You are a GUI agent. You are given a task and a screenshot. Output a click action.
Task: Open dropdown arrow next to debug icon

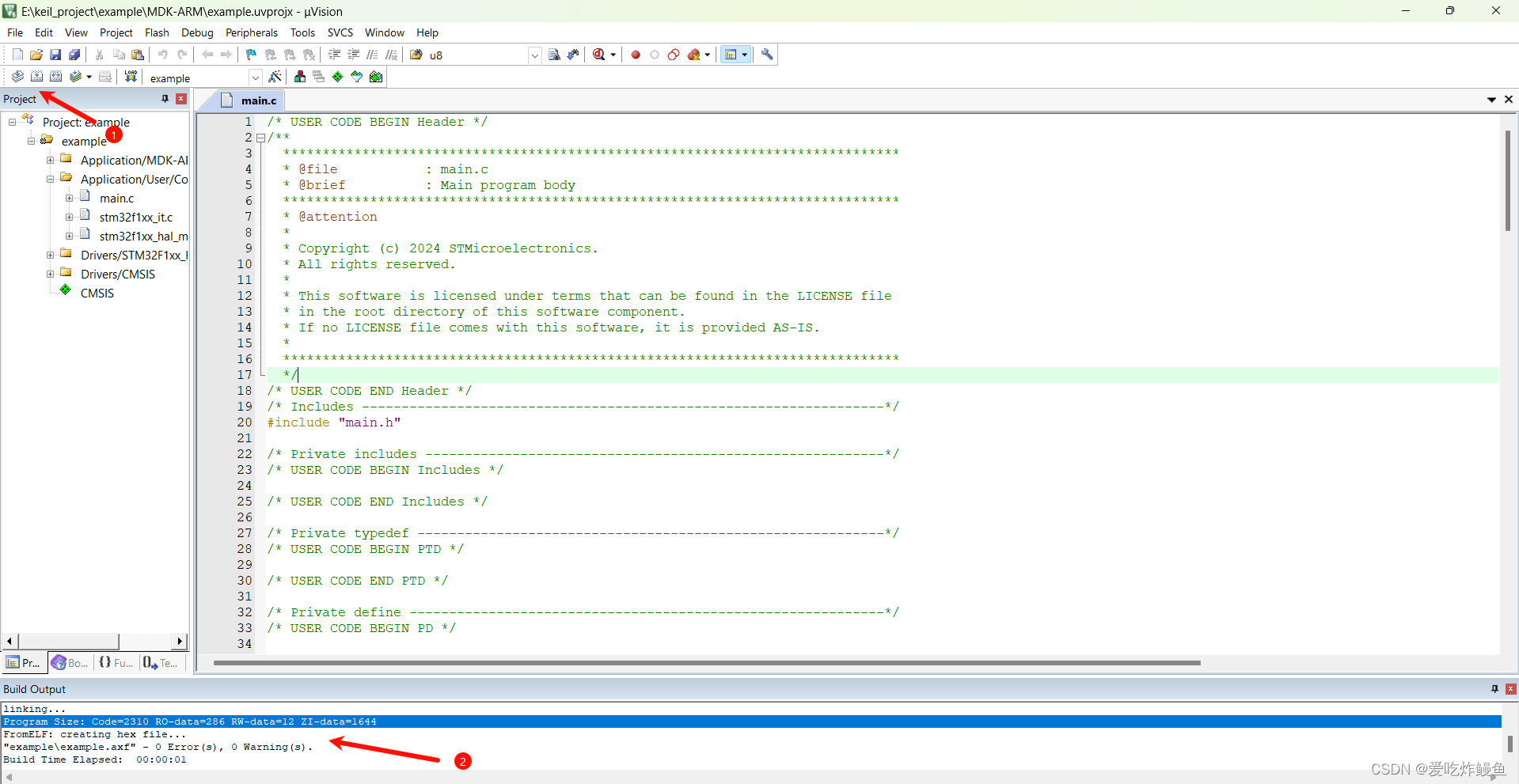click(x=613, y=55)
